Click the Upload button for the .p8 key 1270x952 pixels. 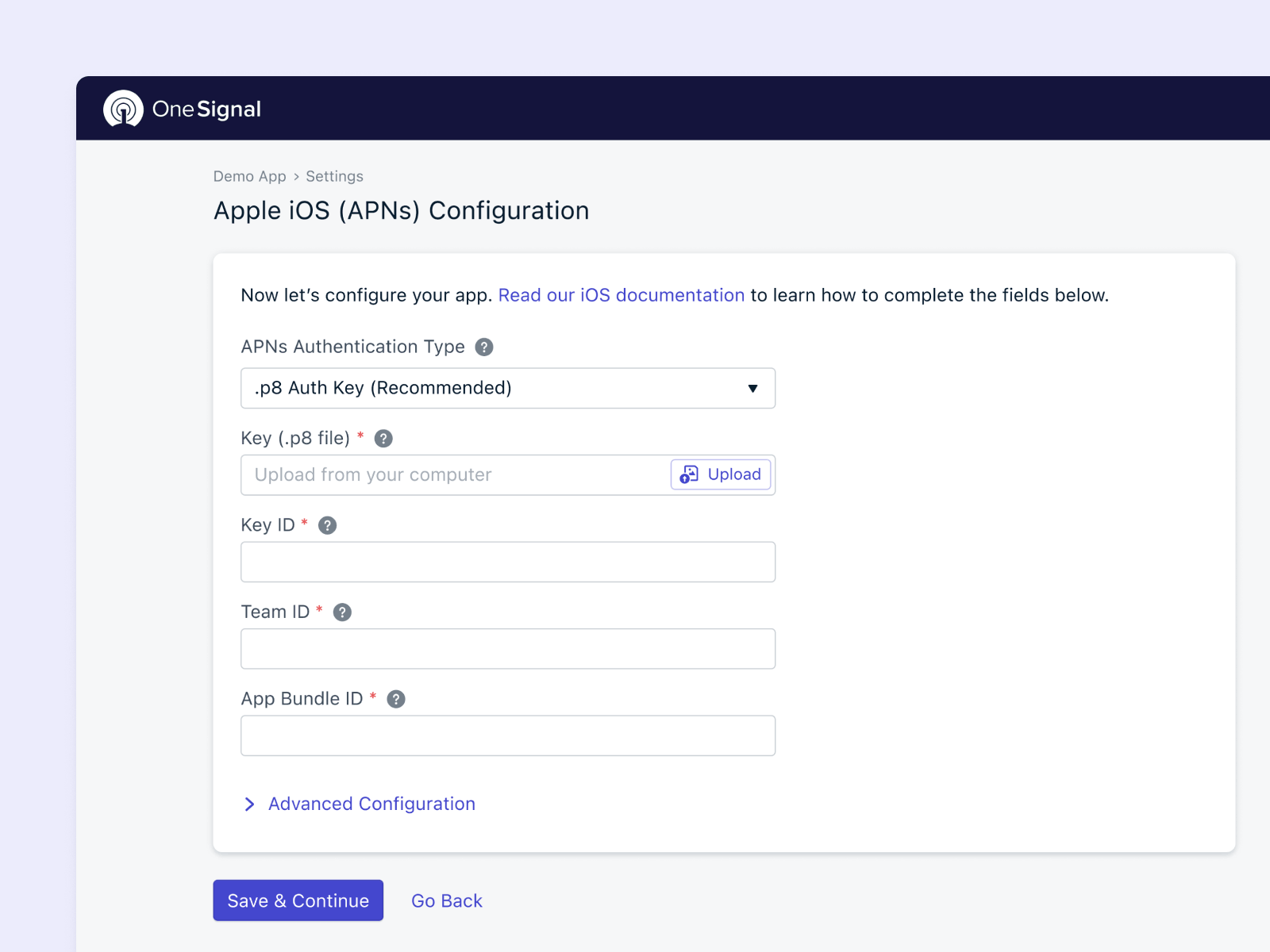click(x=720, y=474)
